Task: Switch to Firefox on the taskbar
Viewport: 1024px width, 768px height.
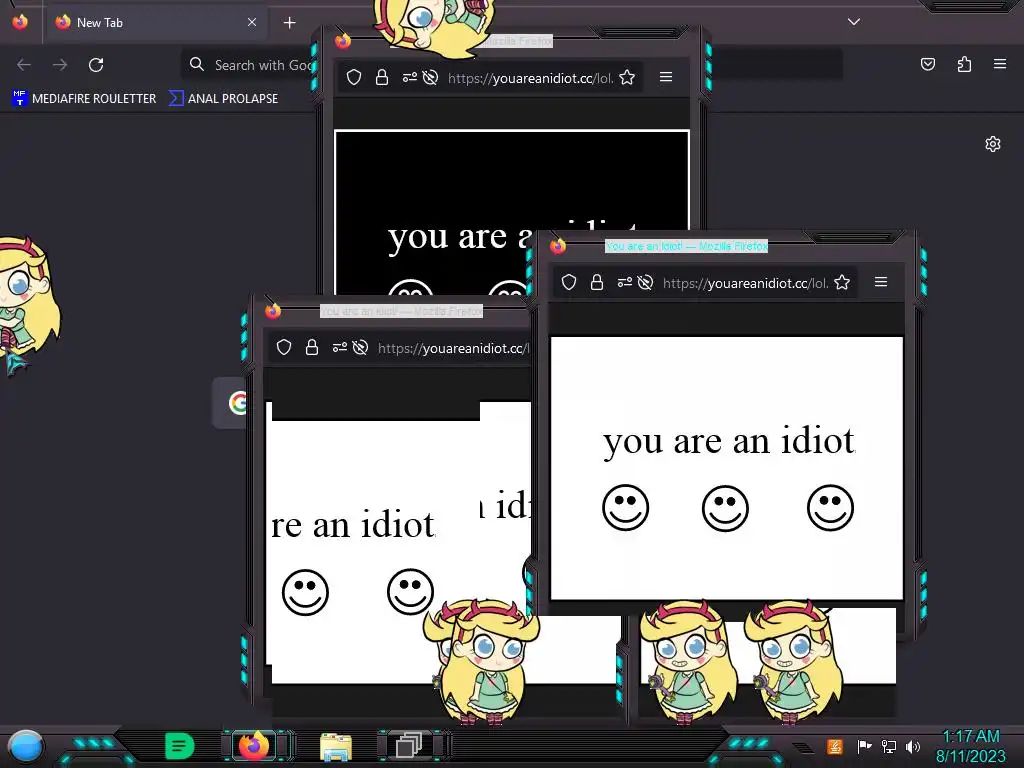Action: (x=254, y=745)
